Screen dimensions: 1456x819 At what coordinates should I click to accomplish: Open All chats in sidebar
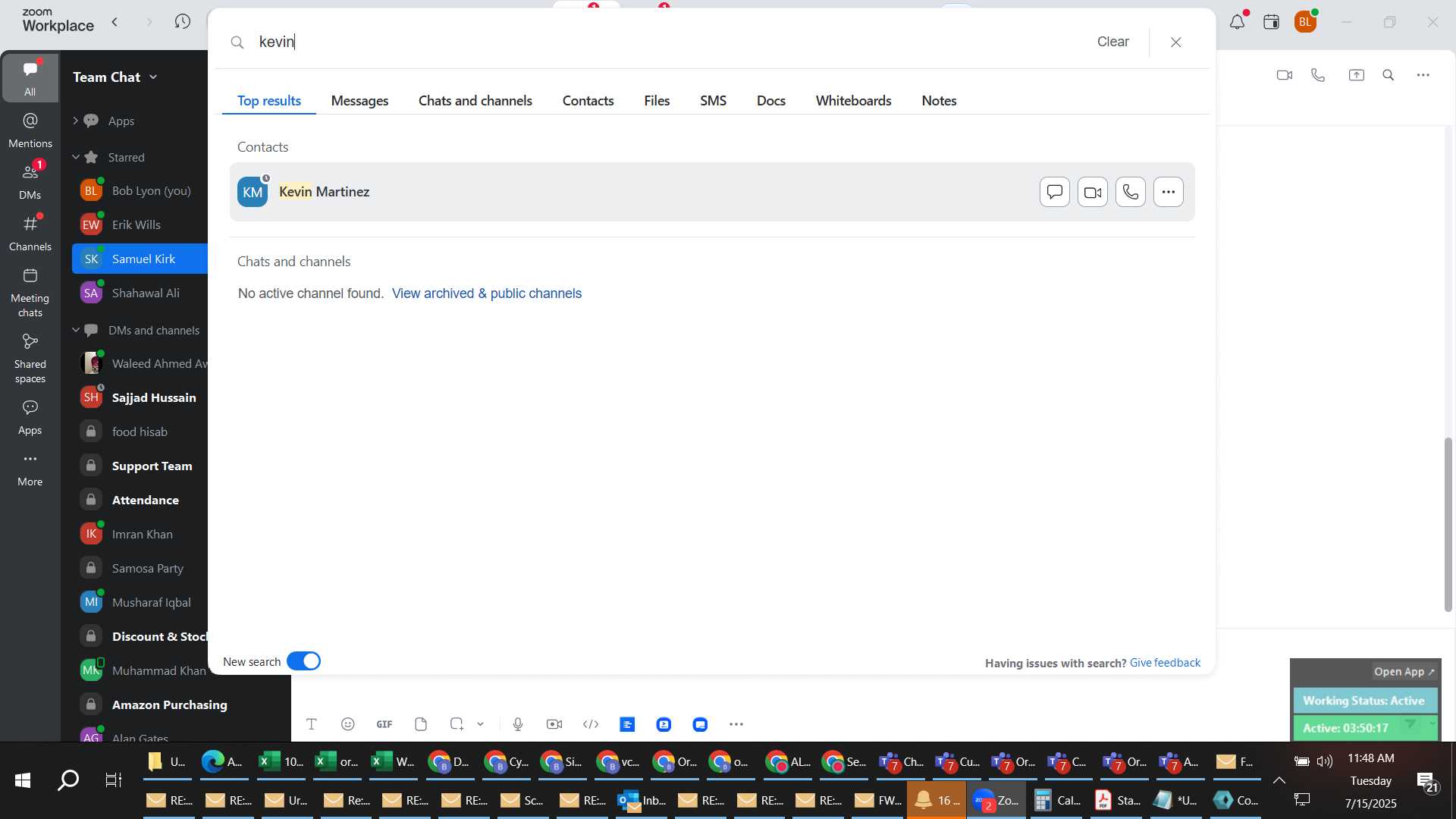30,78
